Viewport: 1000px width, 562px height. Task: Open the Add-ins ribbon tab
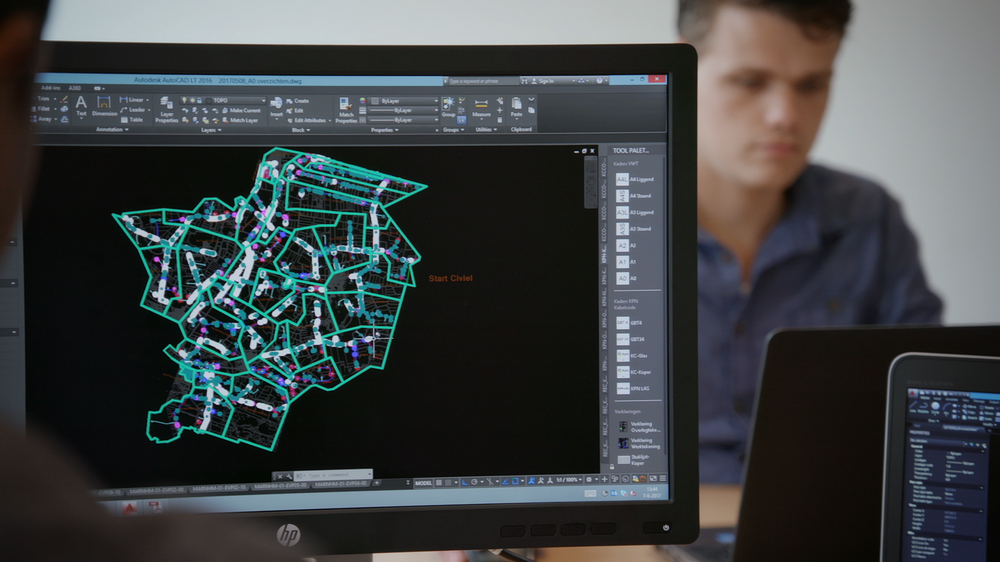51,88
